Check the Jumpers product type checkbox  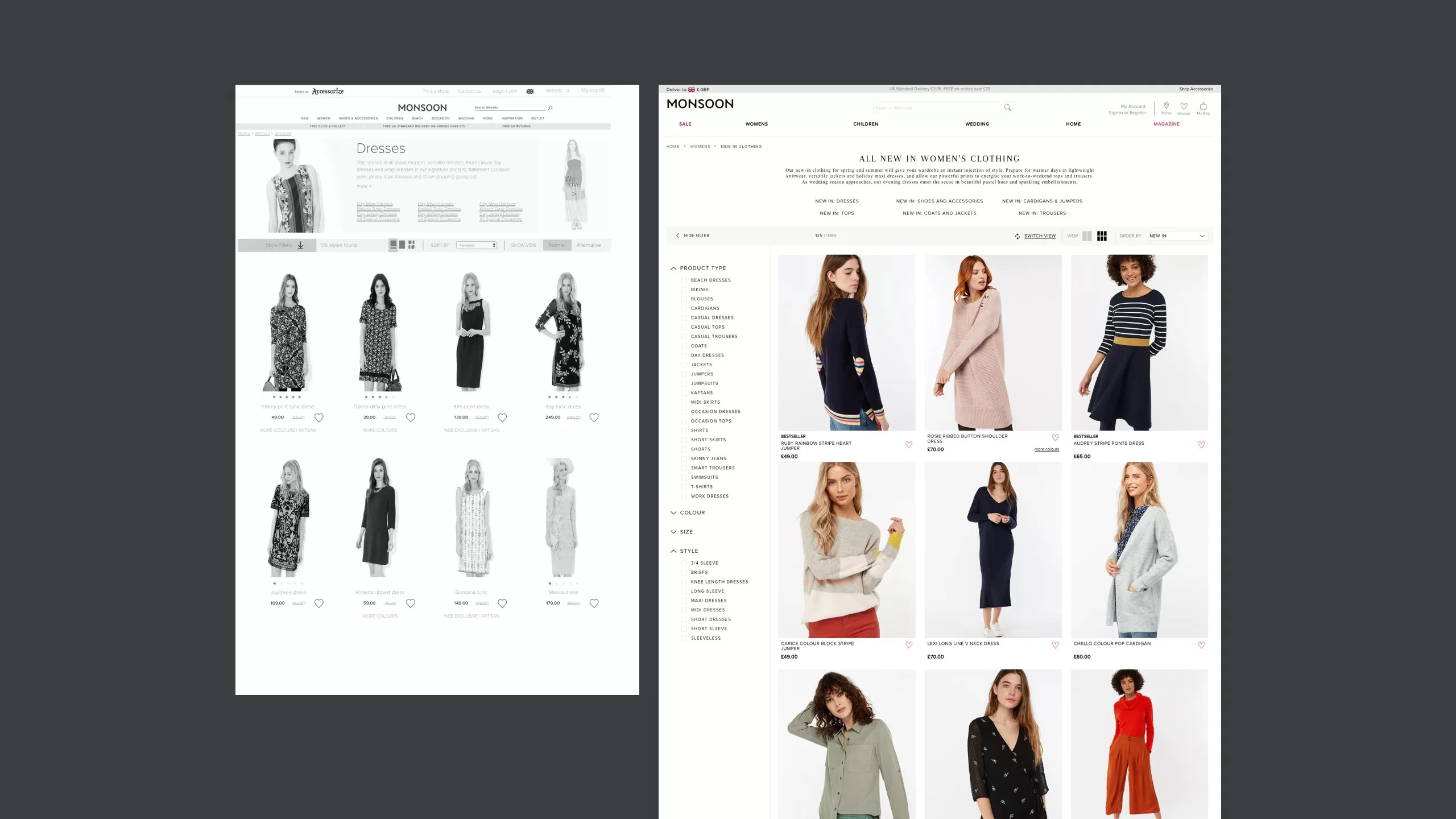684,374
